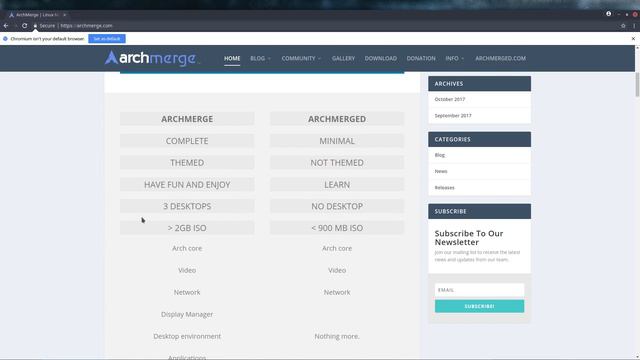Click HAVE FUN AND ENJOY text
Screen dimensions: 640x360
click(x=187, y=184)
